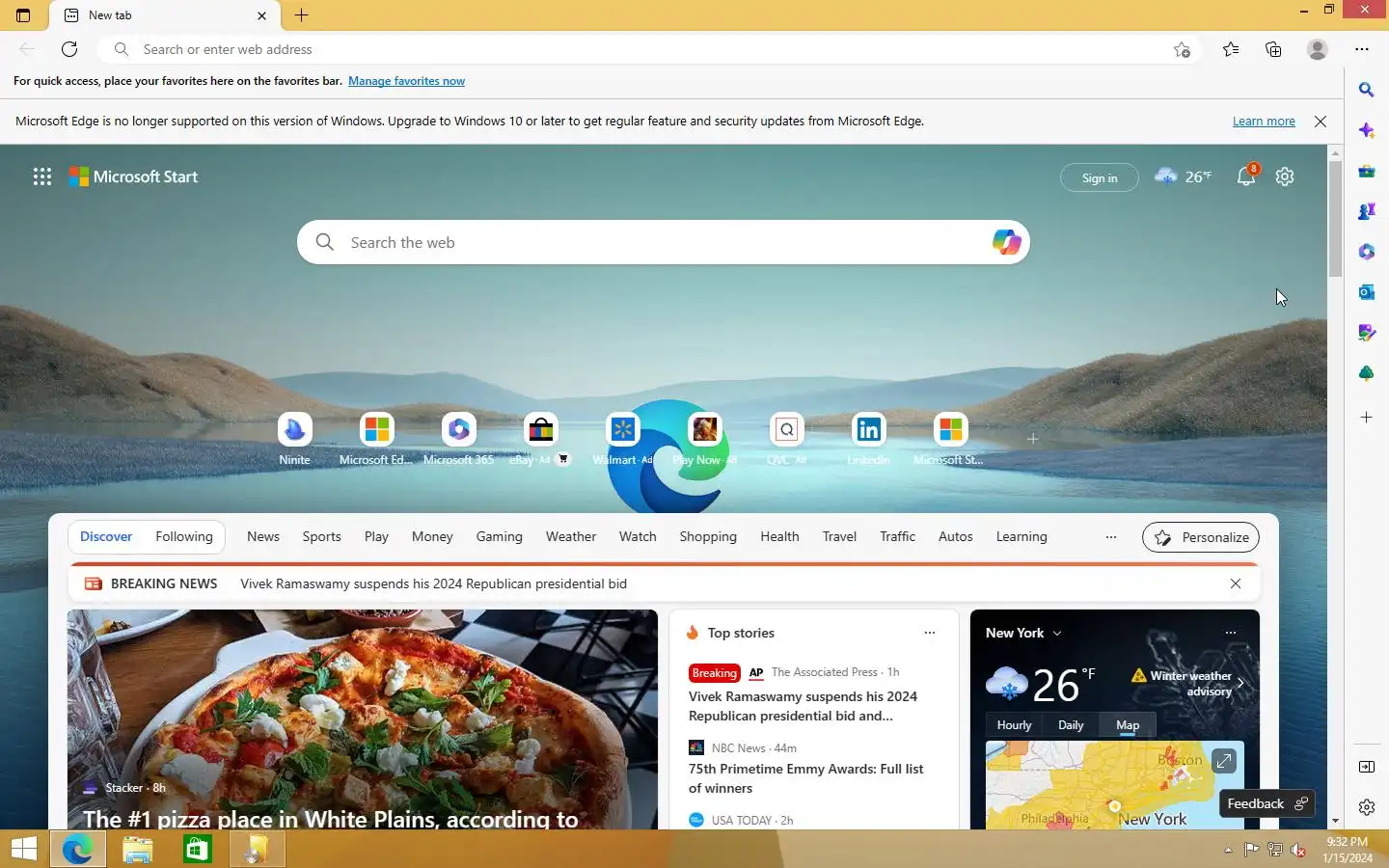Toggle the sidebar hide button
1389x868 pixels.
[1366, 767]
